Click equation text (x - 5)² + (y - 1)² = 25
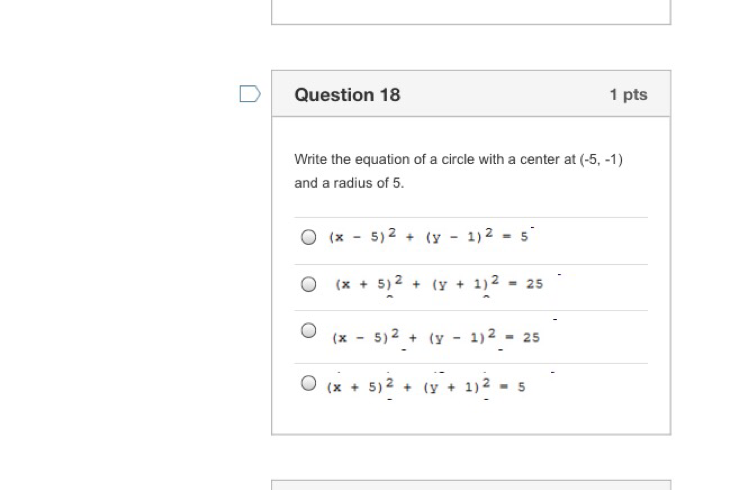This screenshot has width=748, height=490. (x=435, y=337)
